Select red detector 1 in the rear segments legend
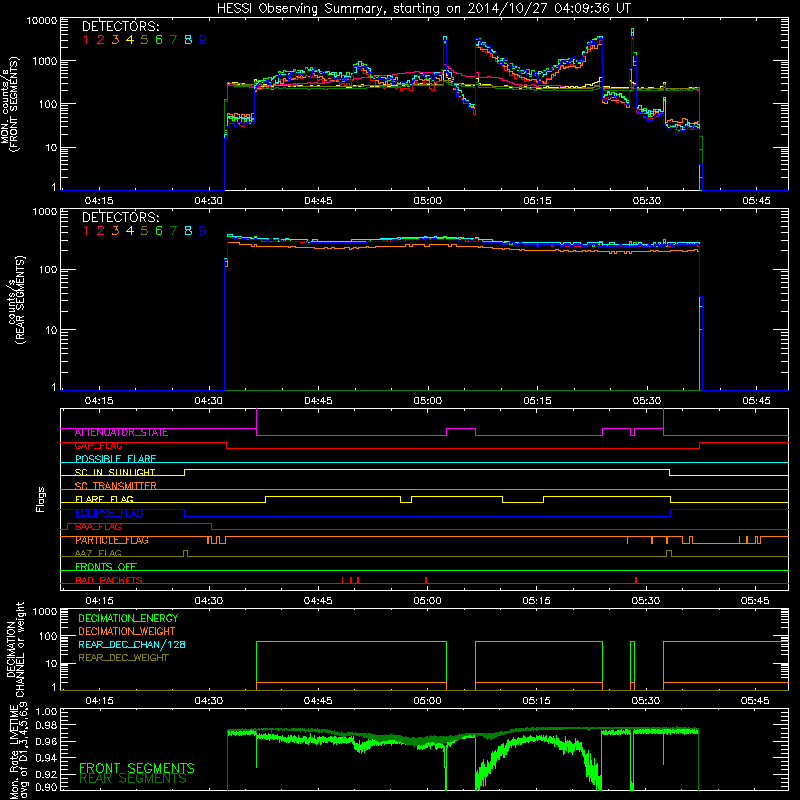Image resolution: width=800 pixels, height=800 pixels. pyautogui.click(x=86, y=231)
